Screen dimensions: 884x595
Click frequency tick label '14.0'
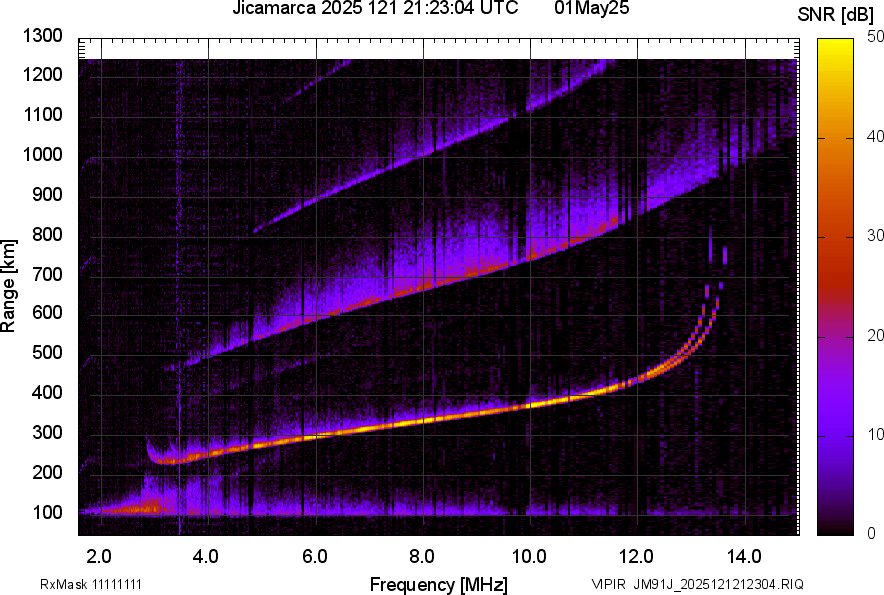click(744, 557)
